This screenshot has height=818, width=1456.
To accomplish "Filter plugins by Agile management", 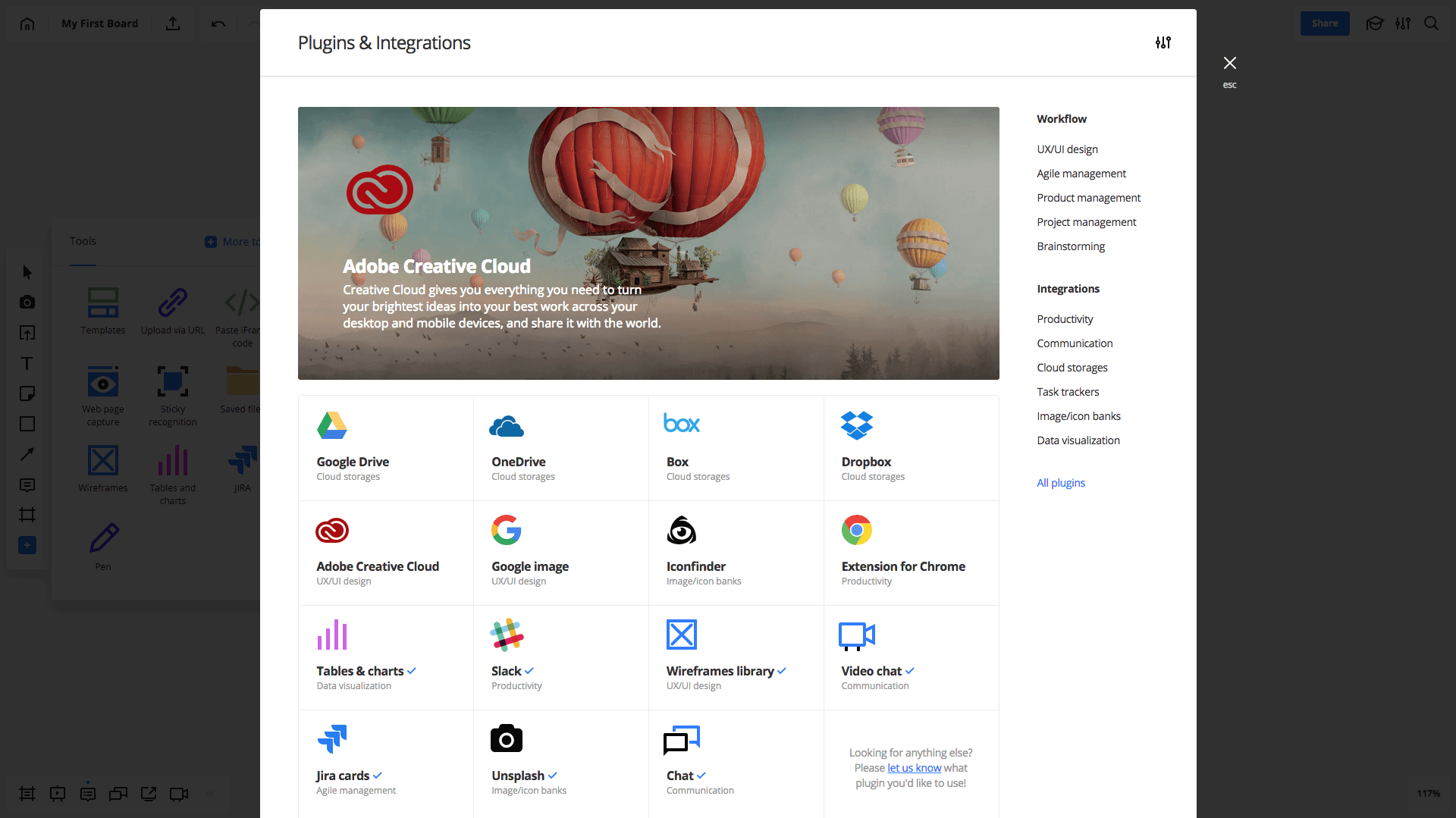I will (1081, 174).
